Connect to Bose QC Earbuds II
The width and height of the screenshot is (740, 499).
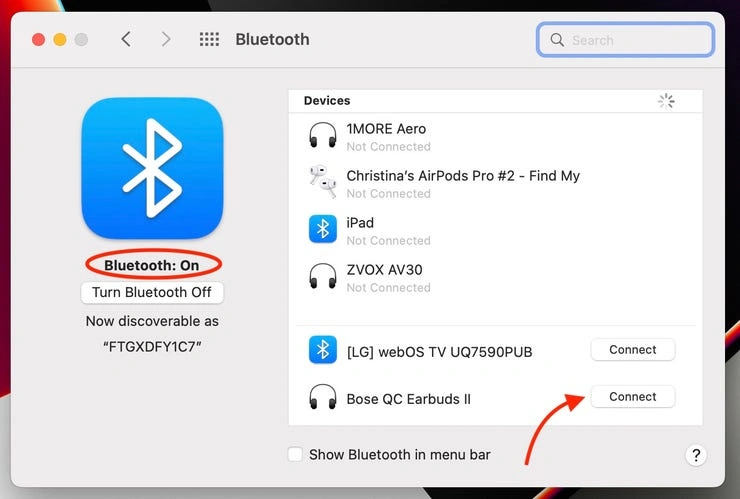[x=632, y=397]
